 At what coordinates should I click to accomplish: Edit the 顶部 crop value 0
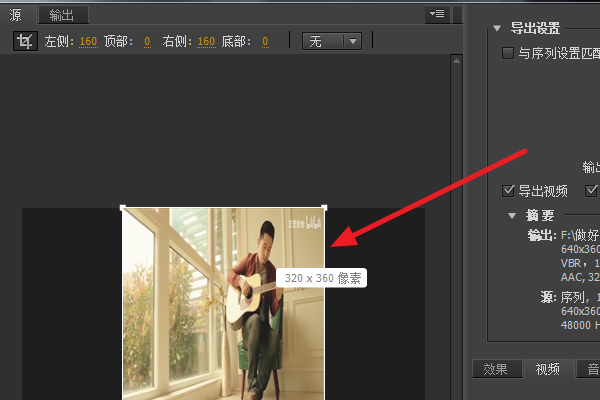click(147, 41)
